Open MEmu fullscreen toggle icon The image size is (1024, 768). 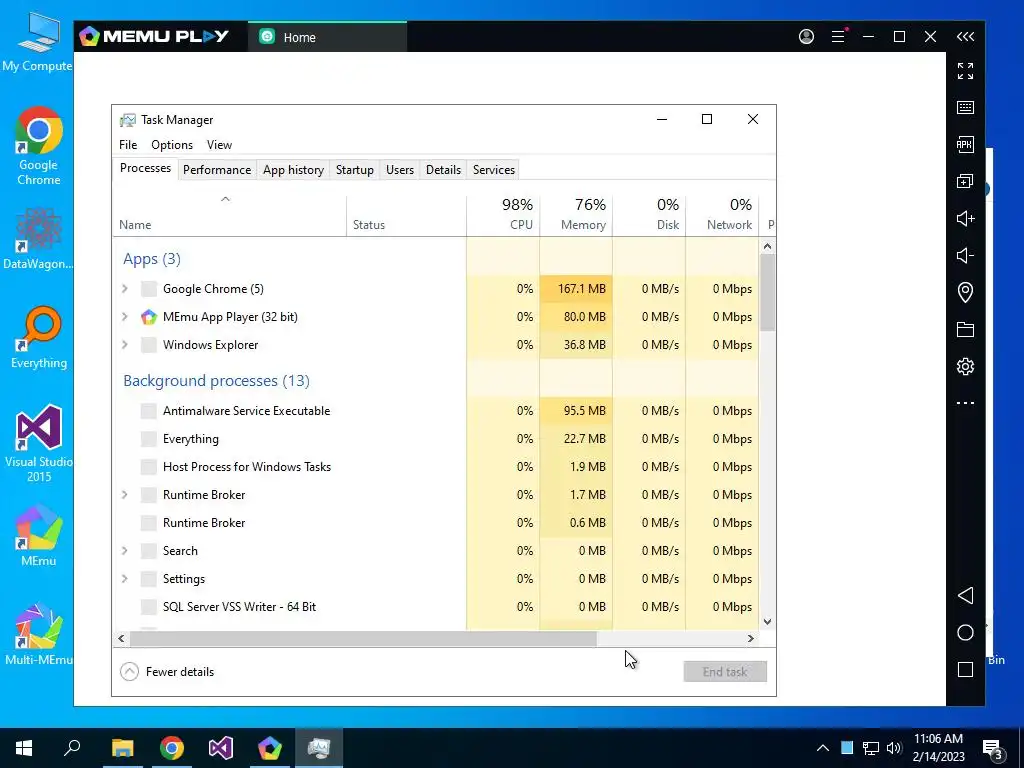(965, 71)
